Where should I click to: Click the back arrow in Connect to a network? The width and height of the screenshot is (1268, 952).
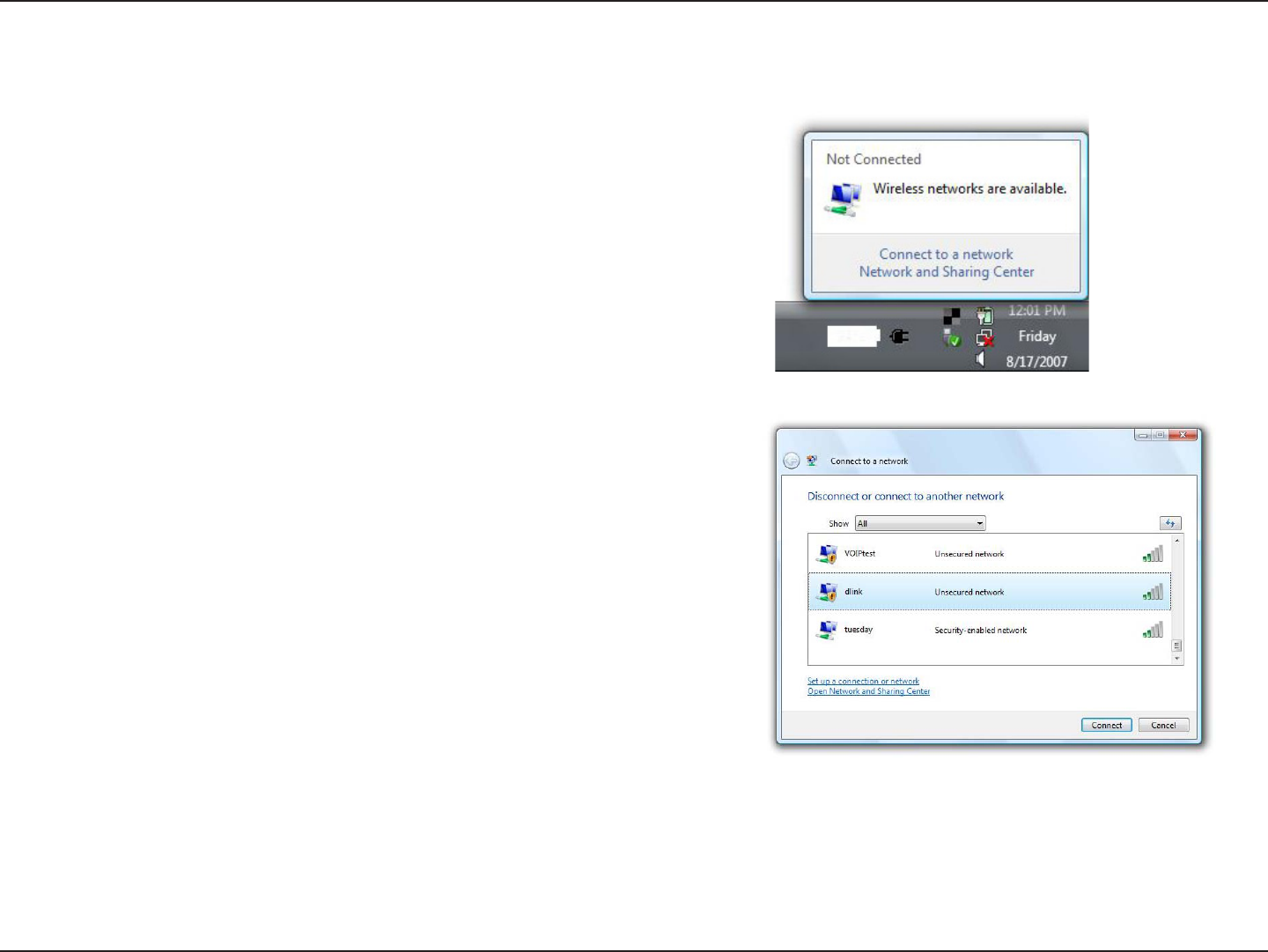click(x=792, y=461)
